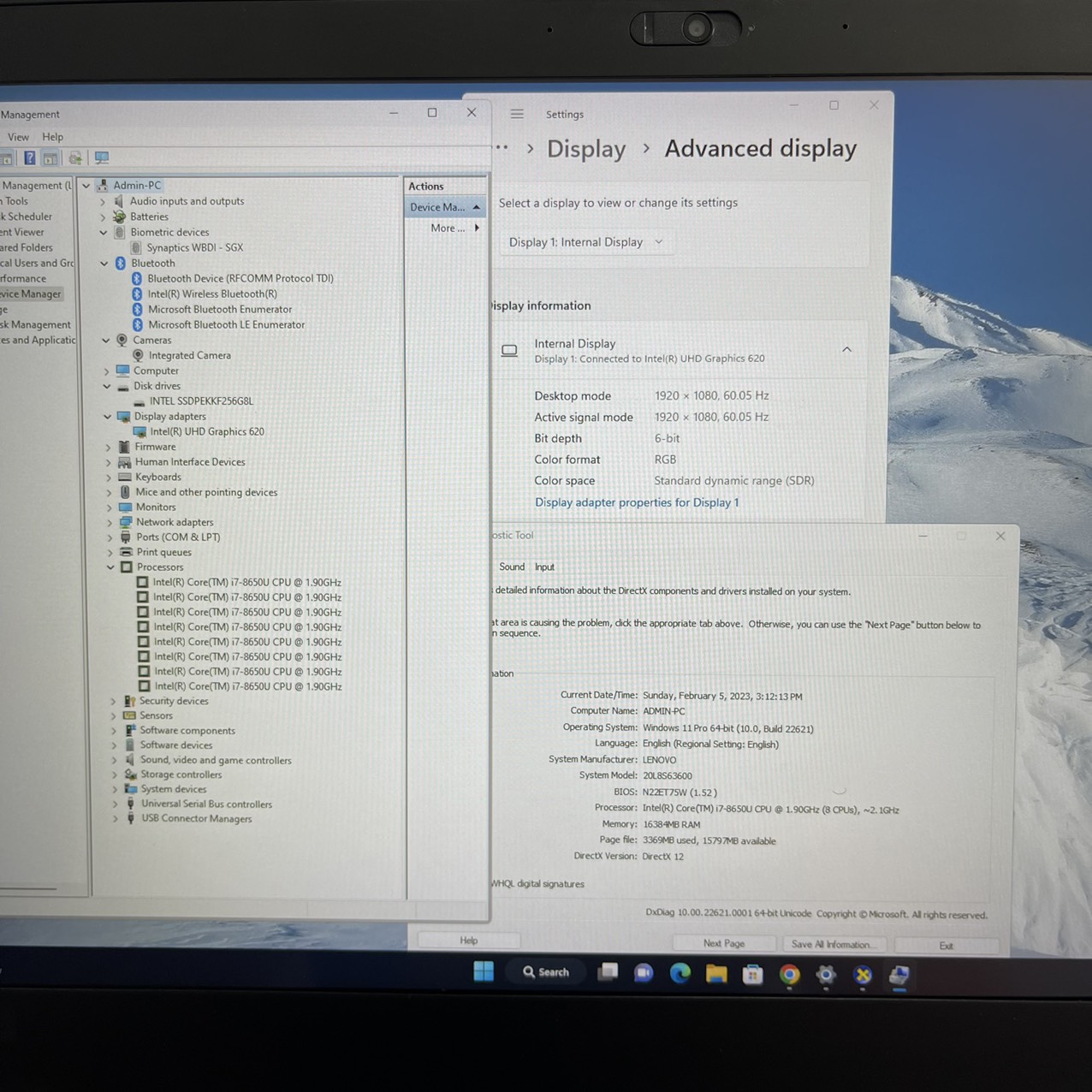Open the More Actions submenu
This screenshot has width=1092, height=1092.
click(454, 228)
